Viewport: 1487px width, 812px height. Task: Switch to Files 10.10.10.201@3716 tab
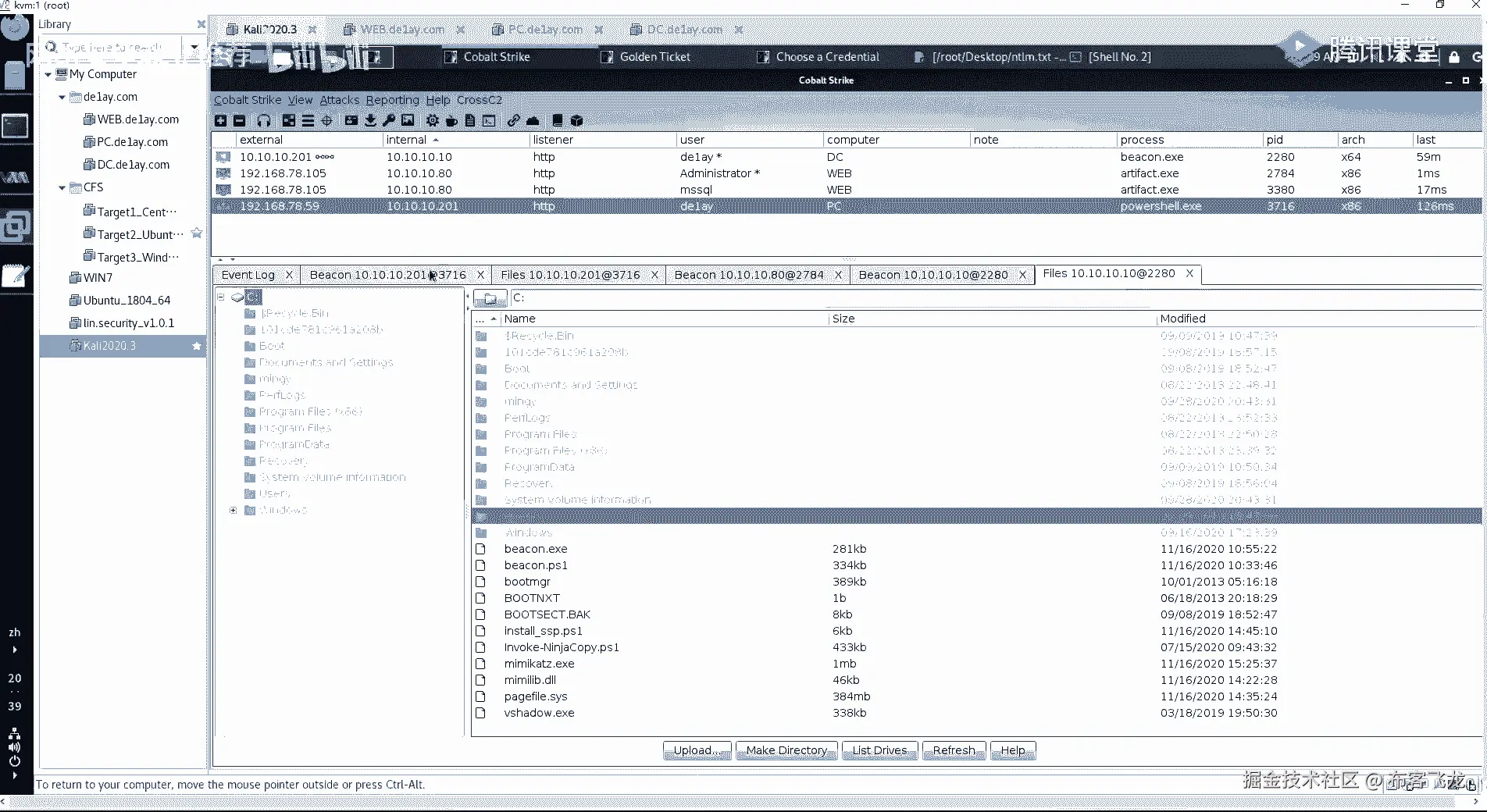point(579,275)
